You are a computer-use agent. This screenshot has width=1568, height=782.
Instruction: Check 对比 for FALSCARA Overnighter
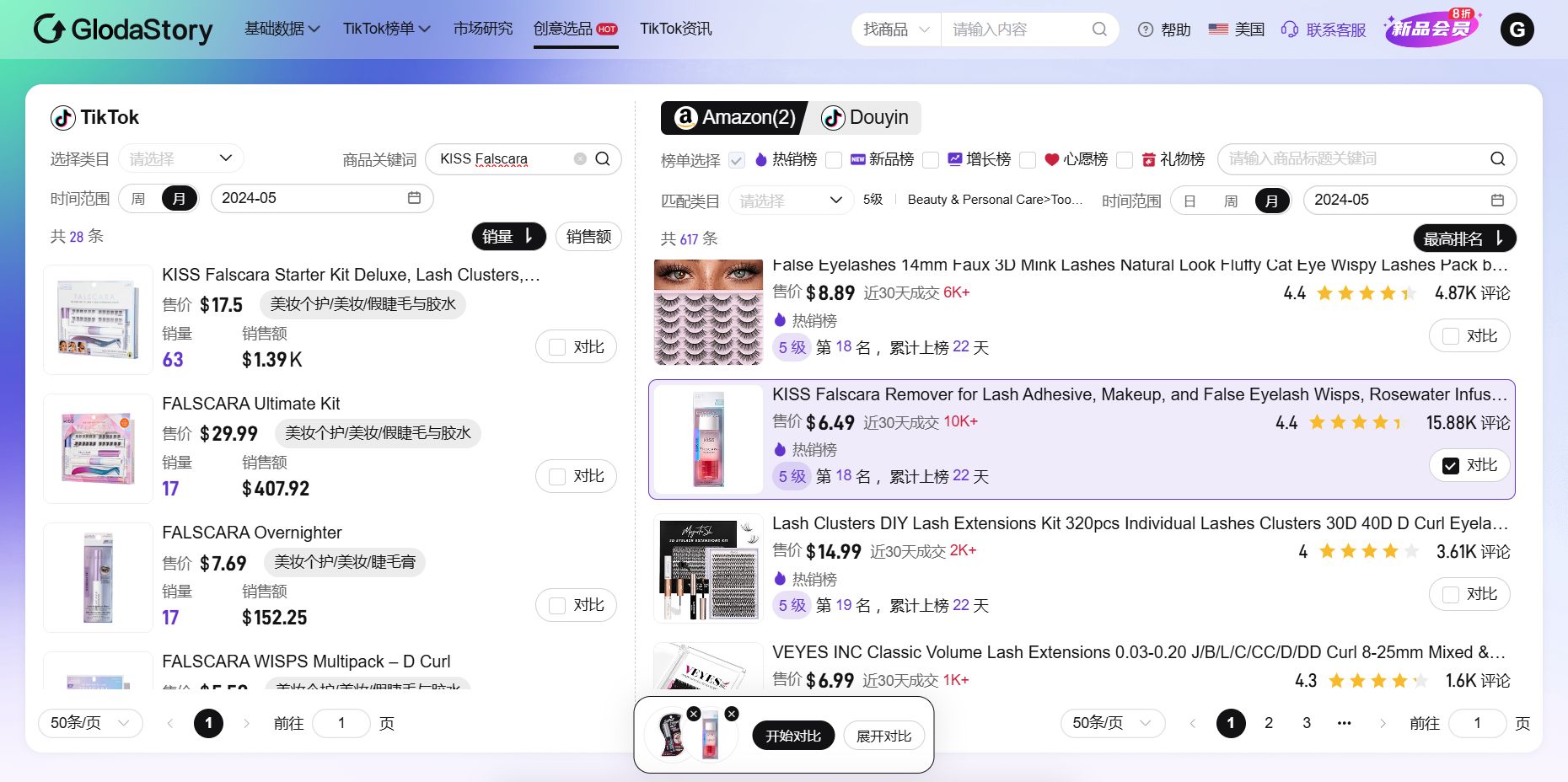pyautogui.click(x=557, y=605)
